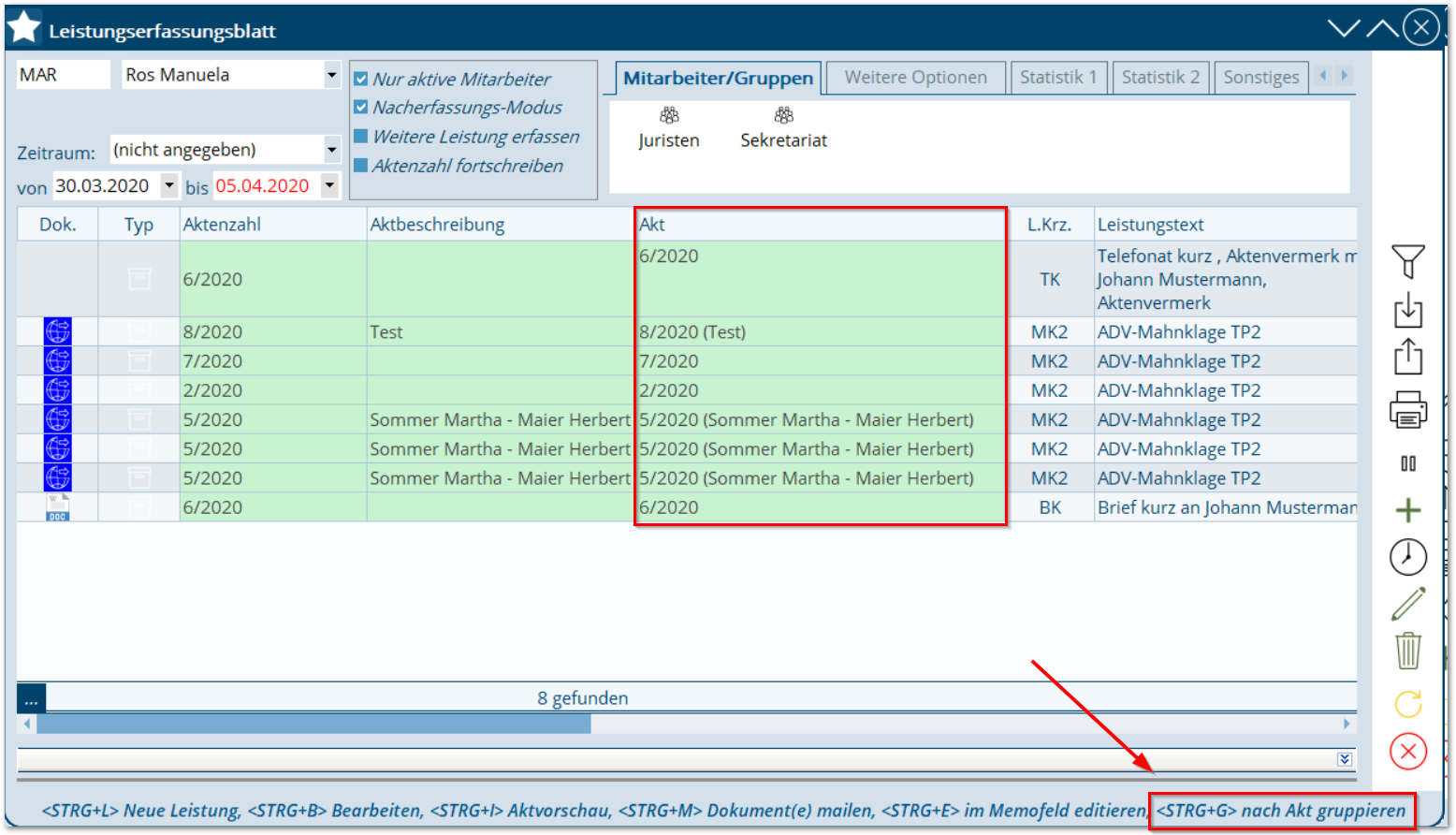
Task: Click horizontal scrollbar left arrow
Action: pos(27,724)
